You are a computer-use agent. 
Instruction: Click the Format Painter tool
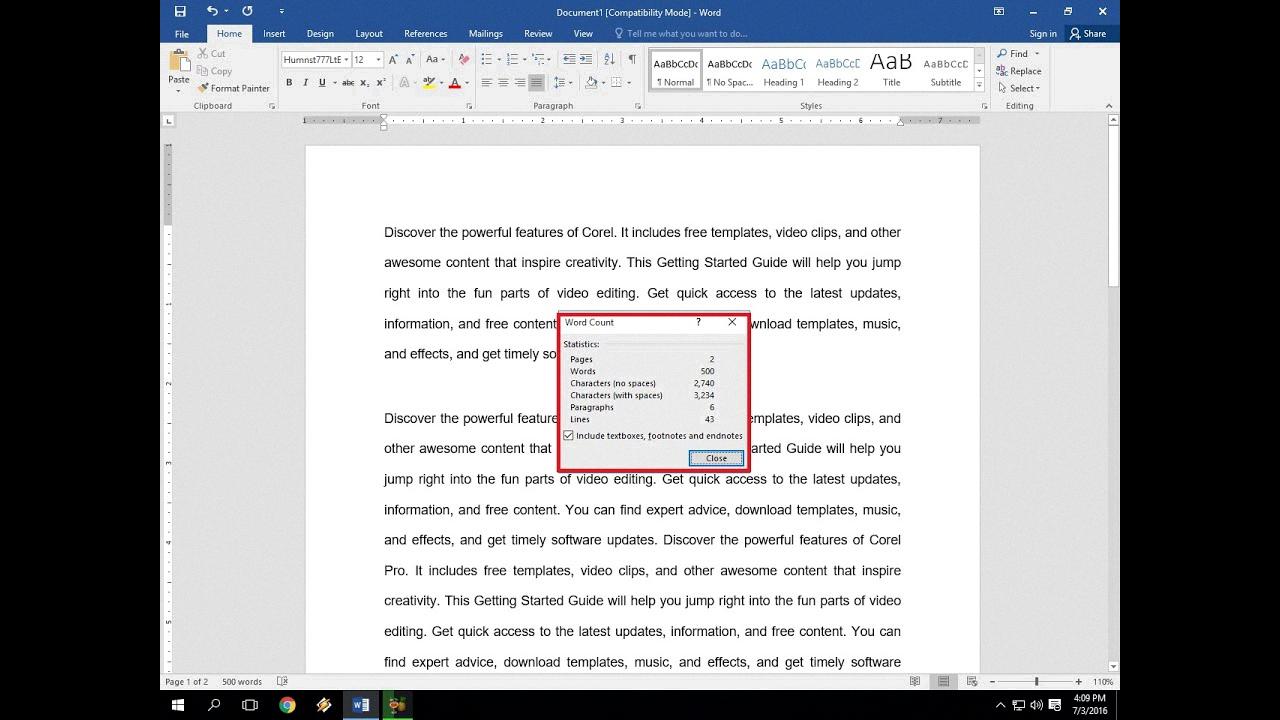coord(234,88)
